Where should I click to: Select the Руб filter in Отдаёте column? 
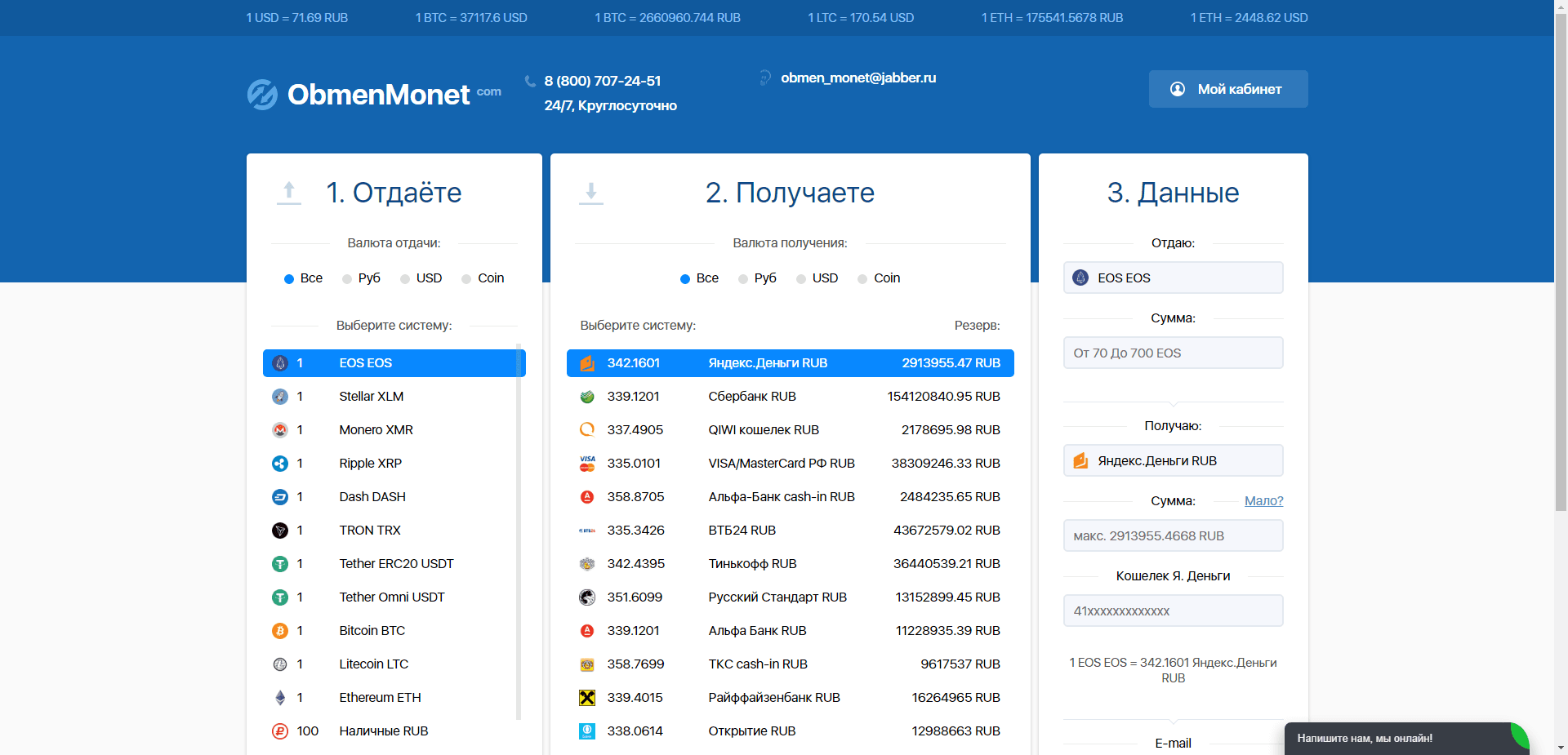pos(346,278)
